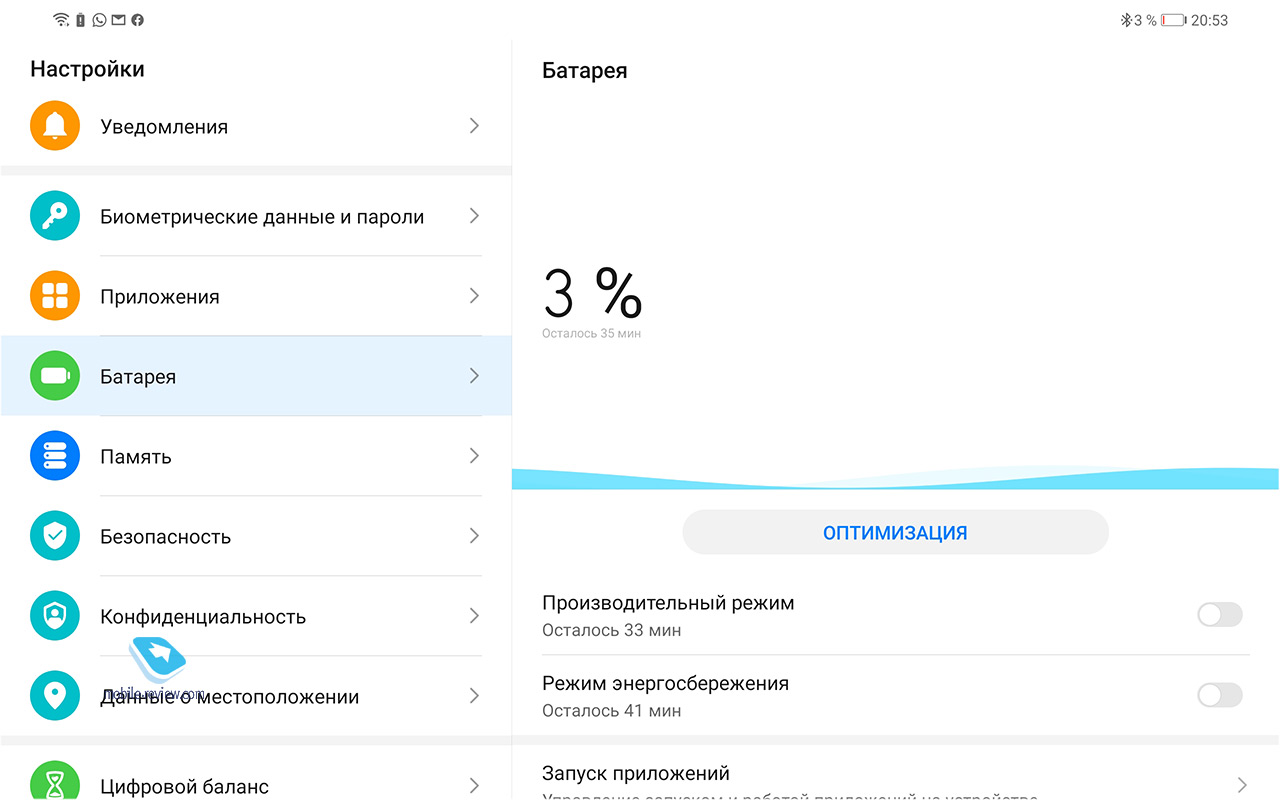Tap the orange bell Notifications icon
The height and width of the screenshot is (800, 1280).
coord(55,126)
